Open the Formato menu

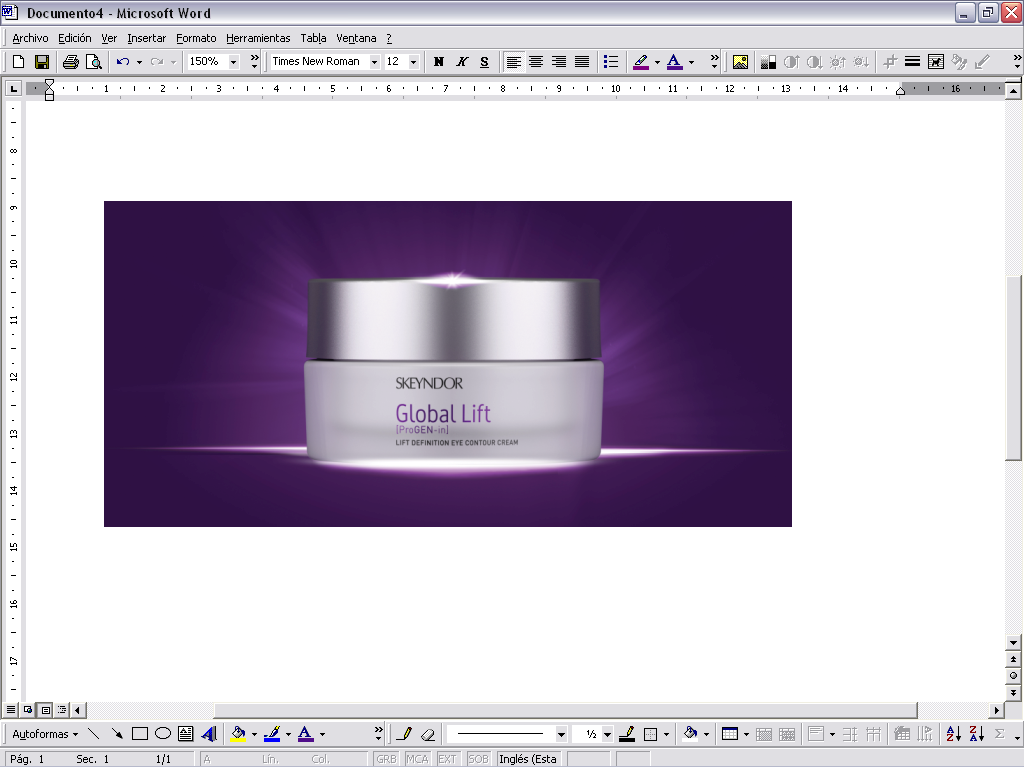point(196,38)
